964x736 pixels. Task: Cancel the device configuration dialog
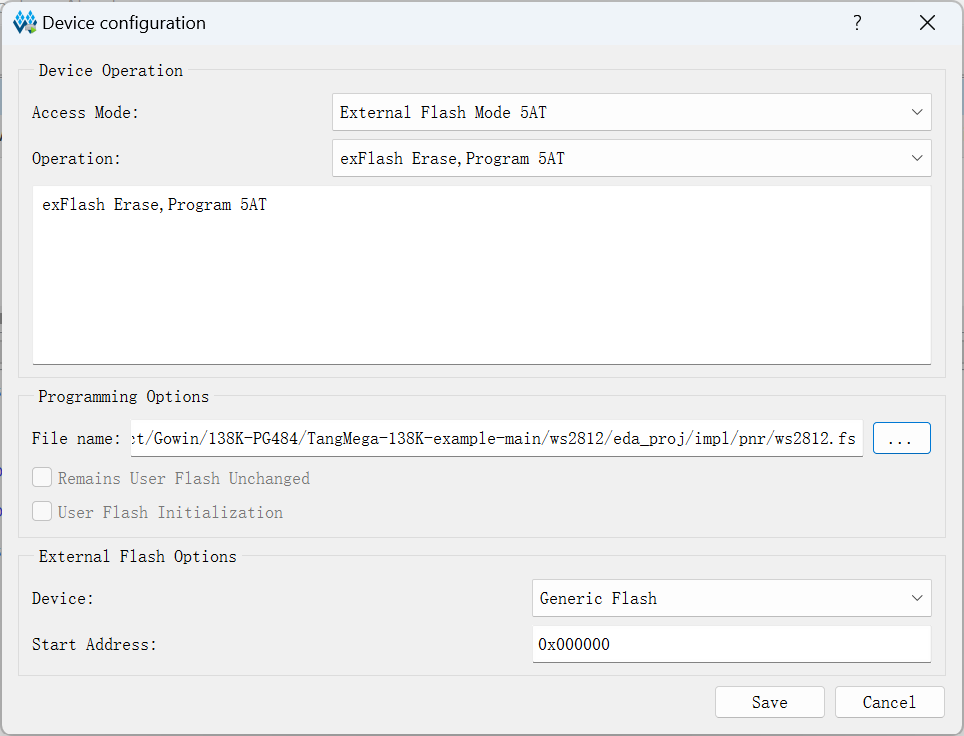(x=889, y=702)
